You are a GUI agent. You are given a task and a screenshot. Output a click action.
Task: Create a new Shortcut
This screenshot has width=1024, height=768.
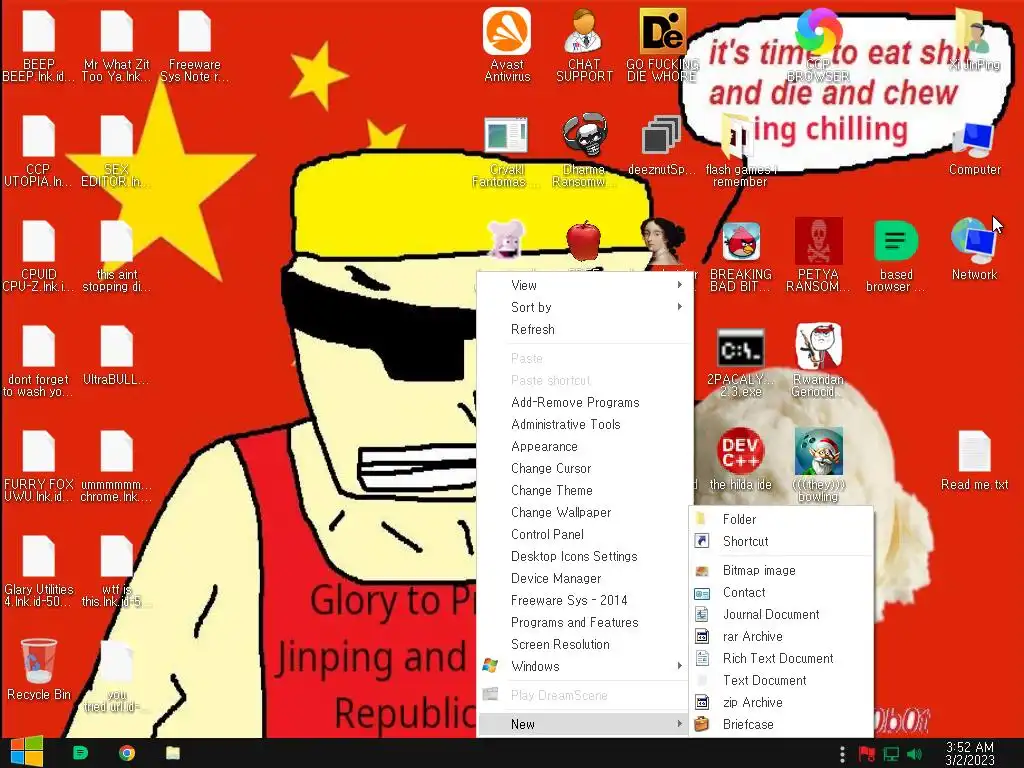coord(781,541)
